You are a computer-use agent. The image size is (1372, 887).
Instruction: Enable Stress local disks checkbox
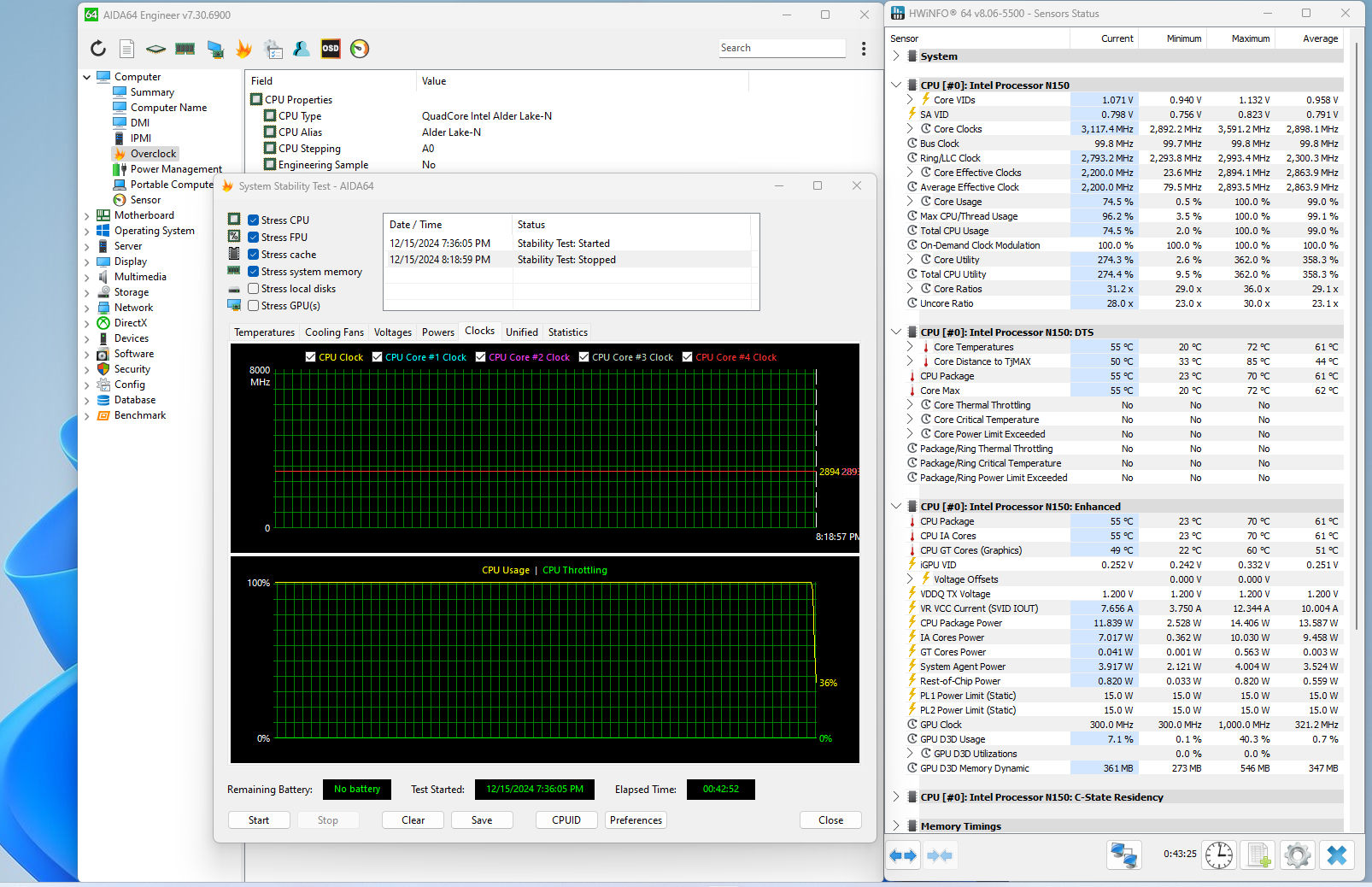click(254, 289)
